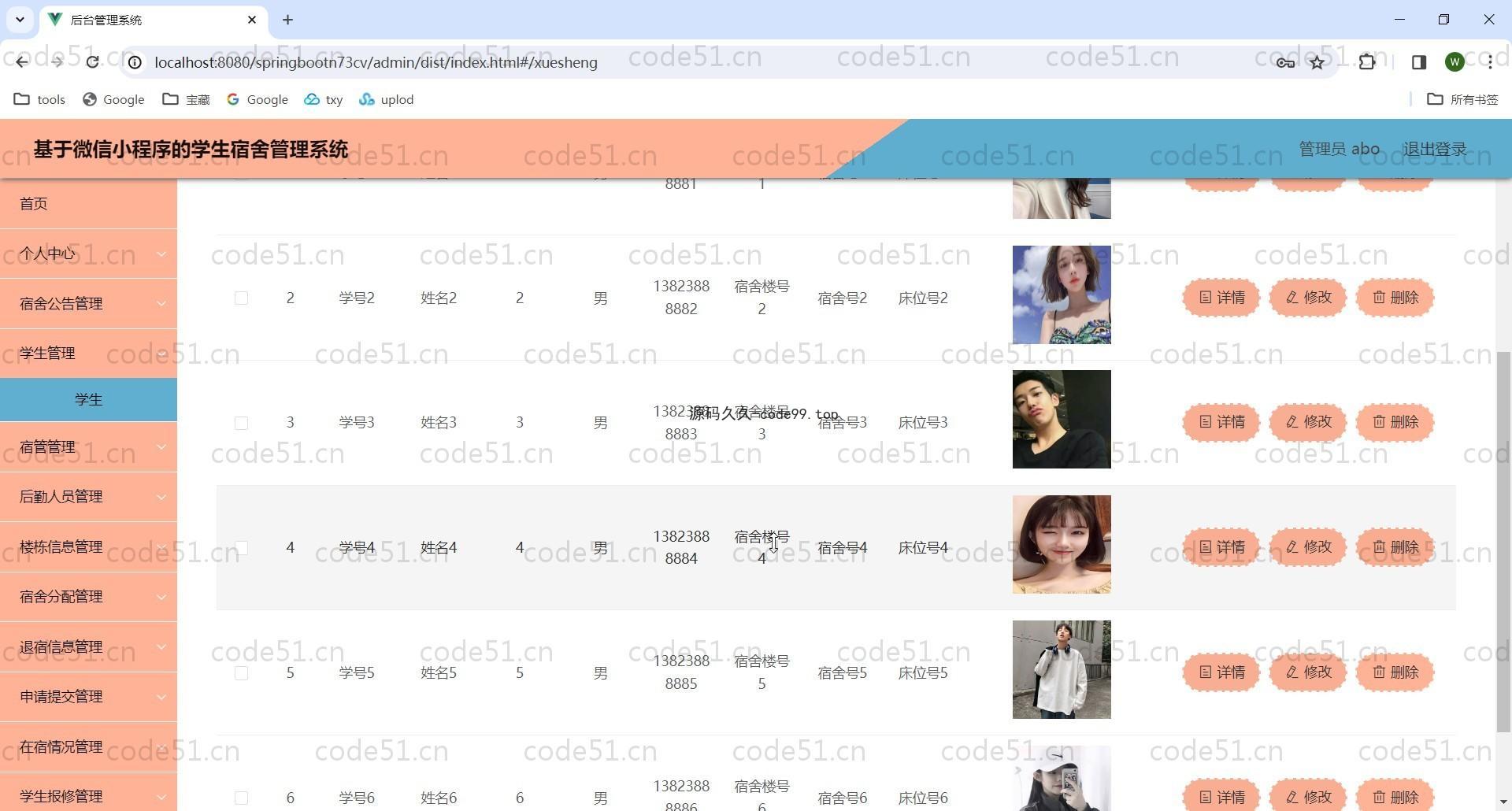The width and height of the screenshot is (1512, 811).
Task: Open Chrome three-dot menu
Action: [x=1490, y=62]
